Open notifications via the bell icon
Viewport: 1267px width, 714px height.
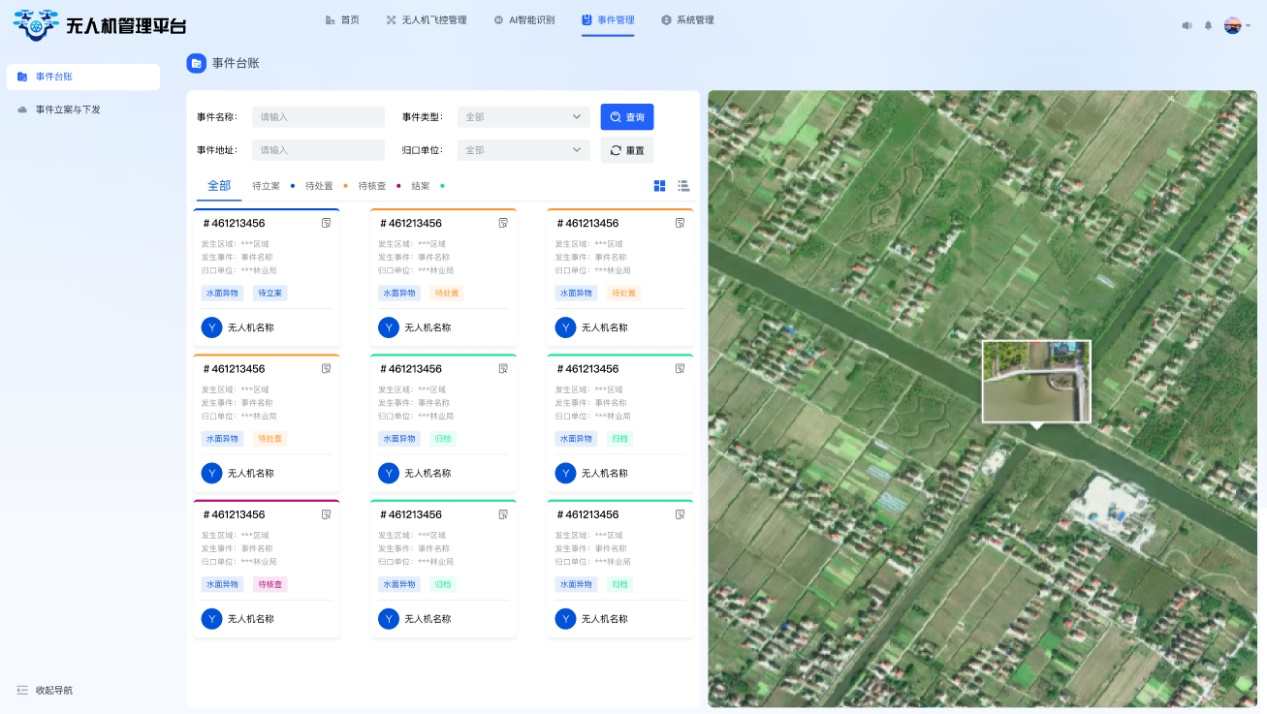pos(1208,26)
